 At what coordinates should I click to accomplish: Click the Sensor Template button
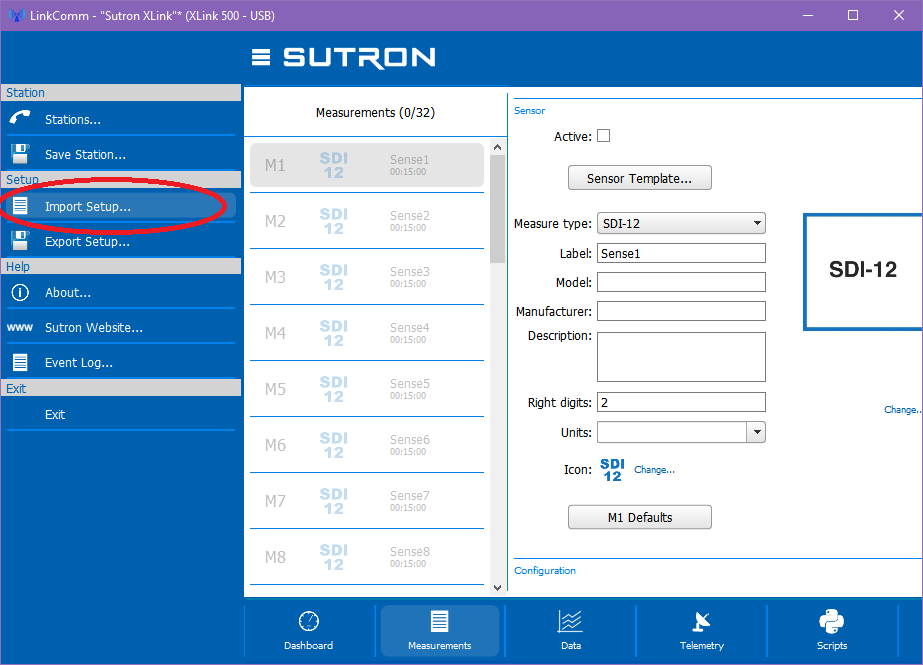(639, 178)
